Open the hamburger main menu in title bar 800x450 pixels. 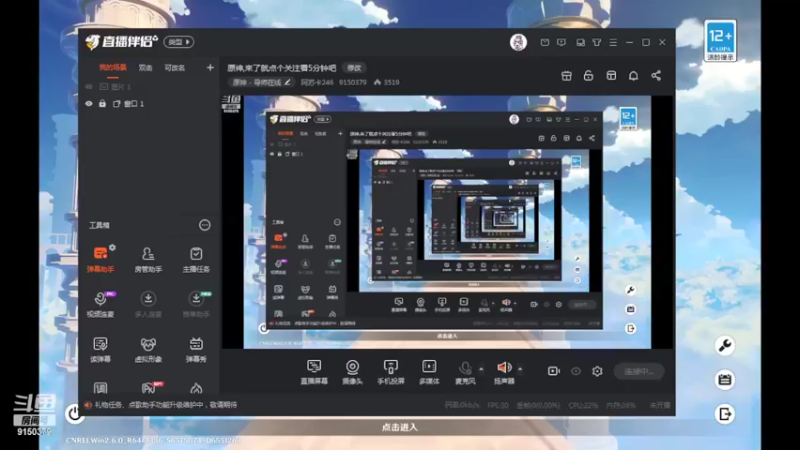(613, 42)
